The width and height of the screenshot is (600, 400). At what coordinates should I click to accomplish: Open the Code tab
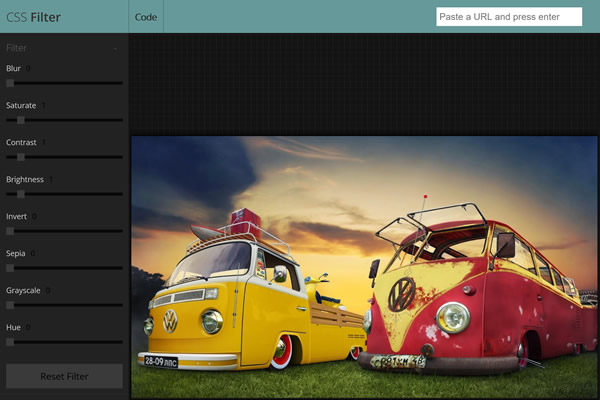(146, 17)
